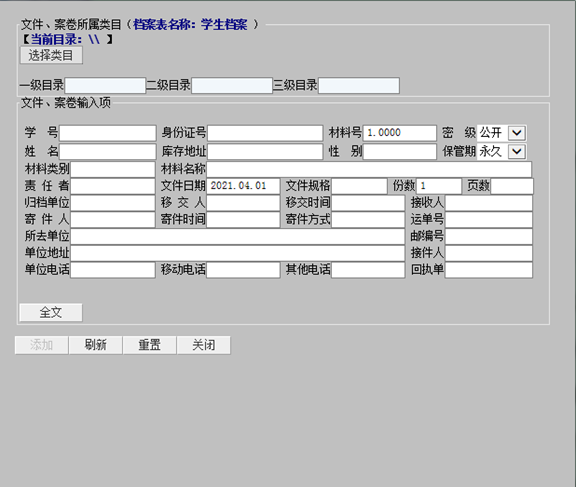Click the 一级目录 text box
Screen dimensions: 576x487
(x=105, y=86)
